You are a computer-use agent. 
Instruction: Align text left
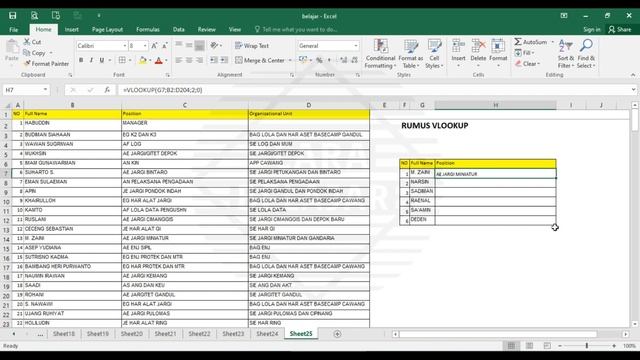point(179,60)
